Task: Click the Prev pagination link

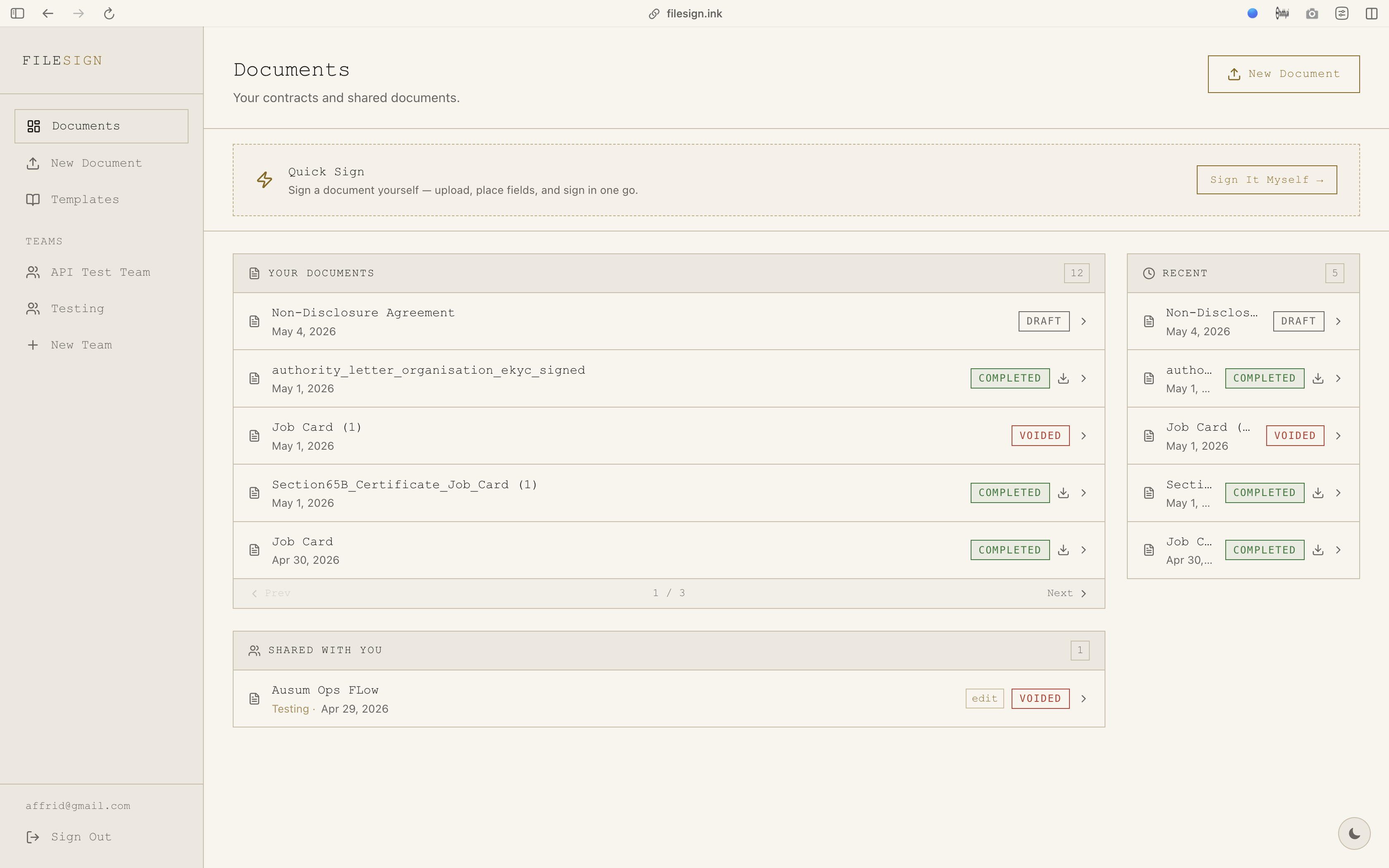Action: pyautogui.click(x=271, y=593)
